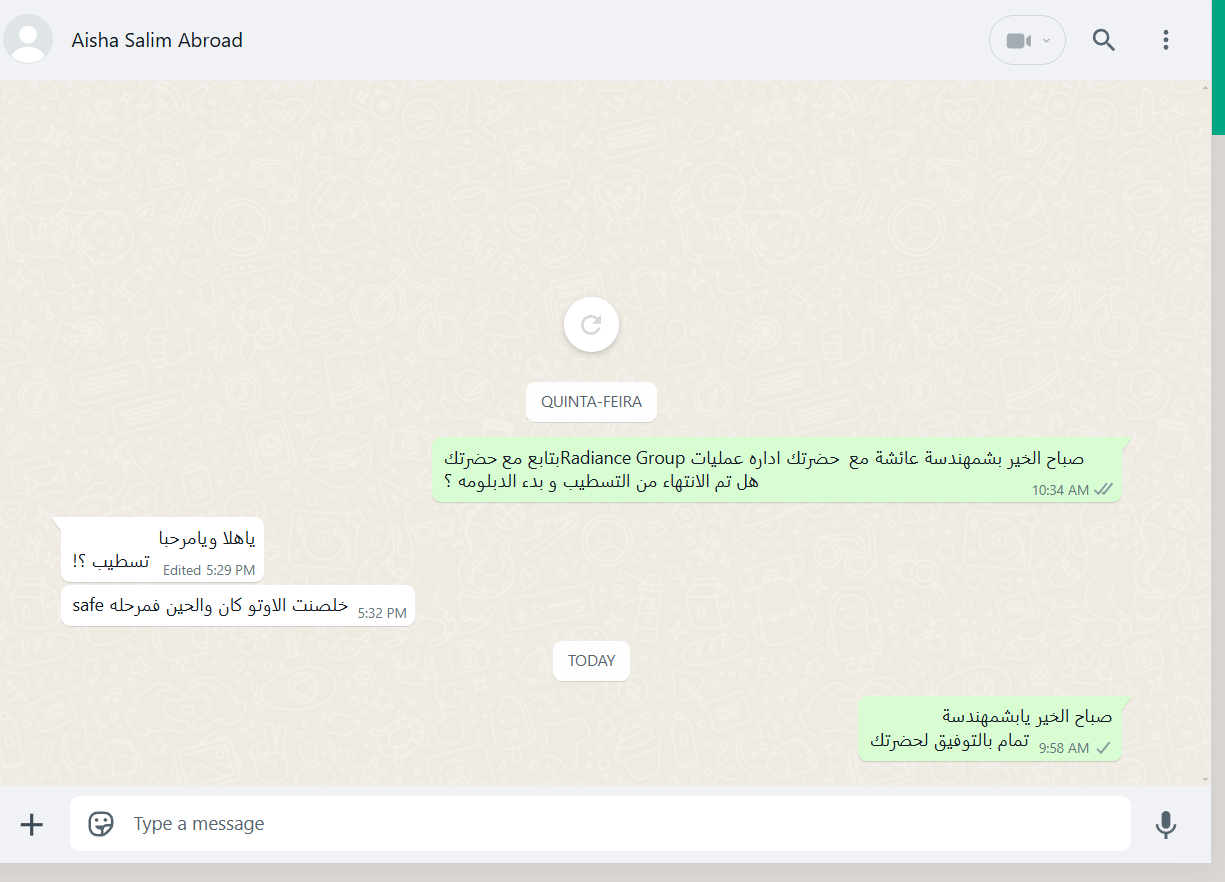Select the QUINTA-FEIRA date chip

click(591, 402)
